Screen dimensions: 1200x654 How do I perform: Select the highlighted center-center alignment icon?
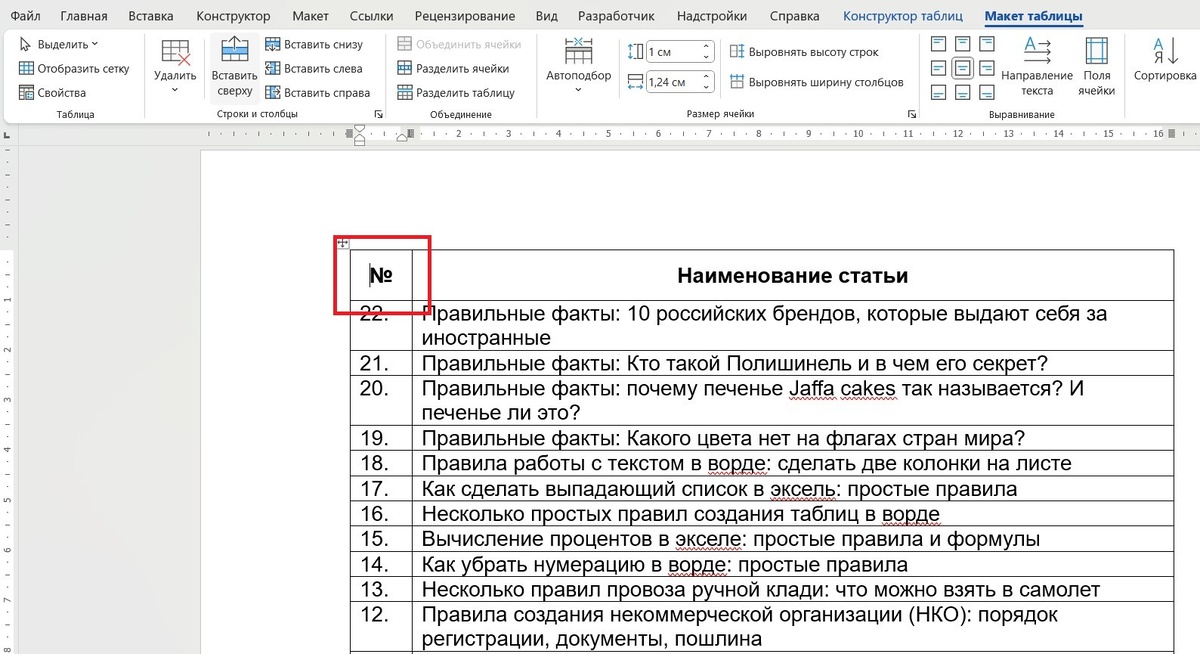point(962,68)
